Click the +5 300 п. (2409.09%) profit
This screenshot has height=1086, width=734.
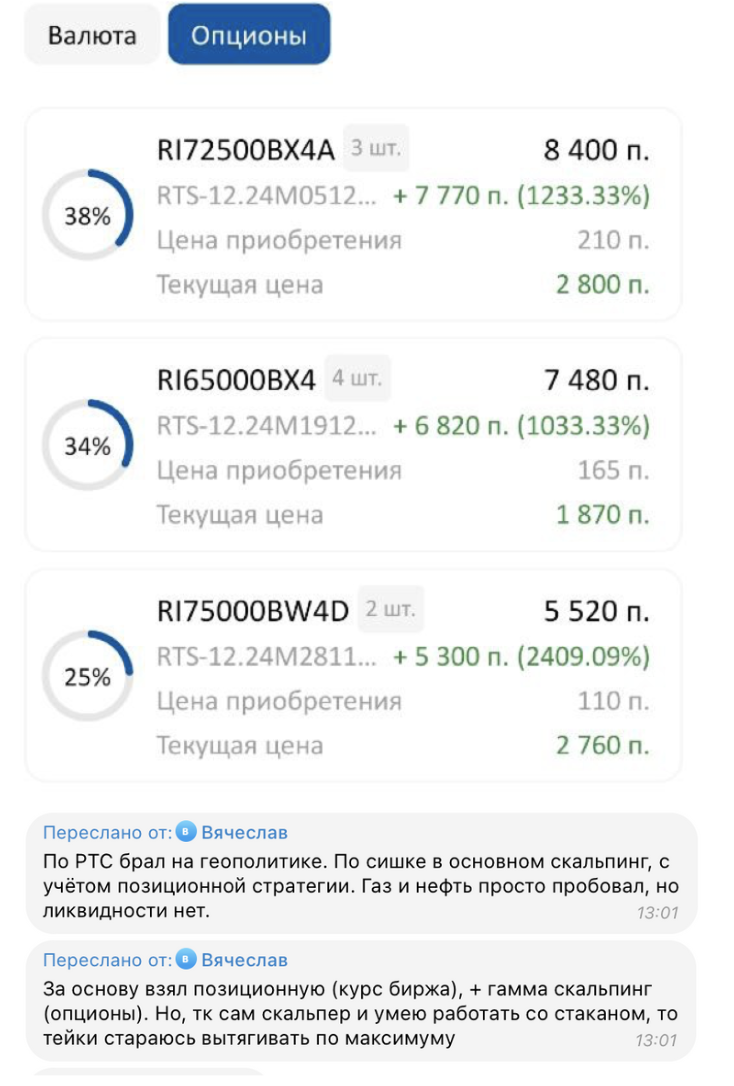(x=521, y=657)
